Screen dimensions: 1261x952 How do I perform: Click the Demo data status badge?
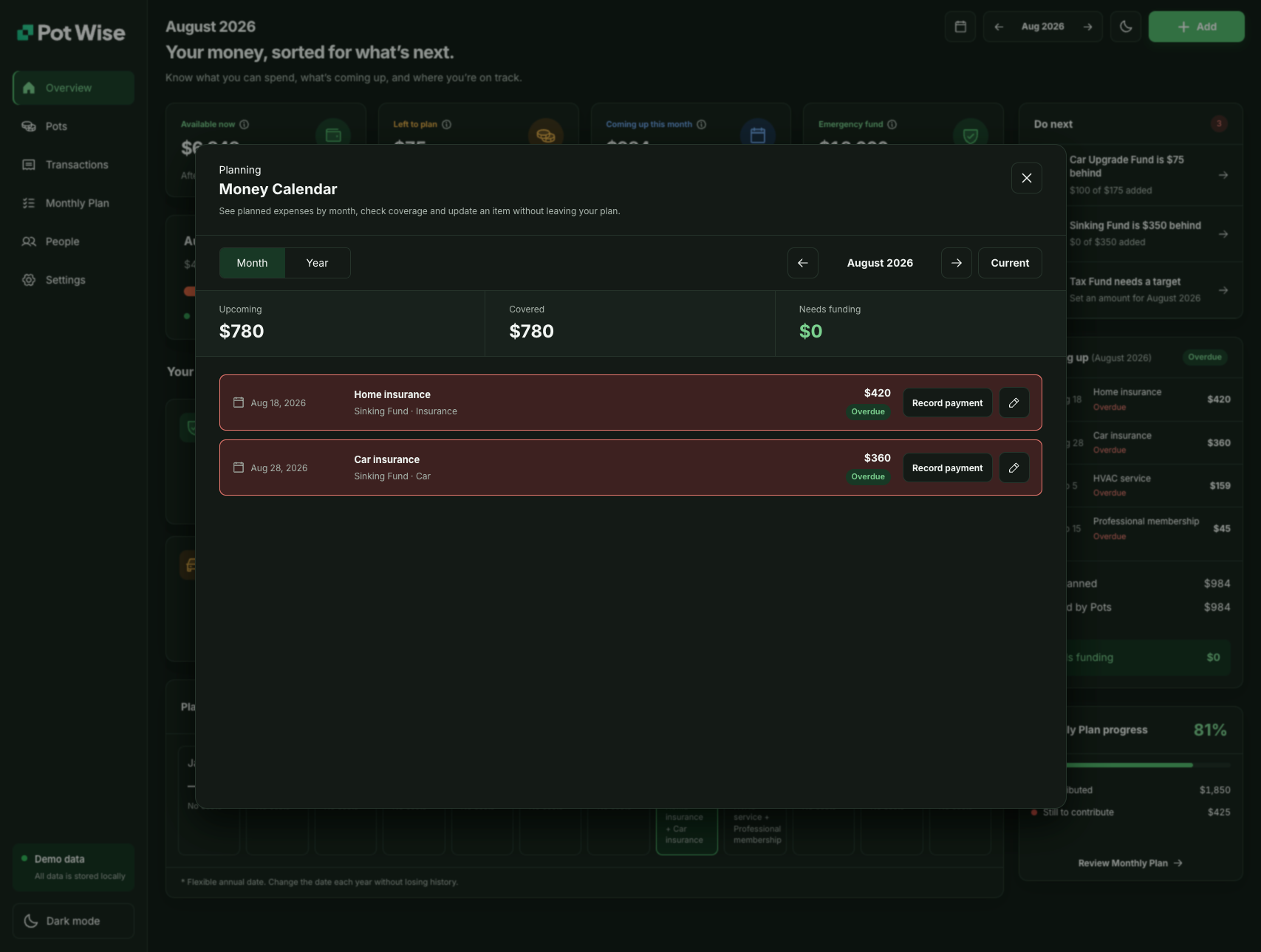[x=73, y=867]
